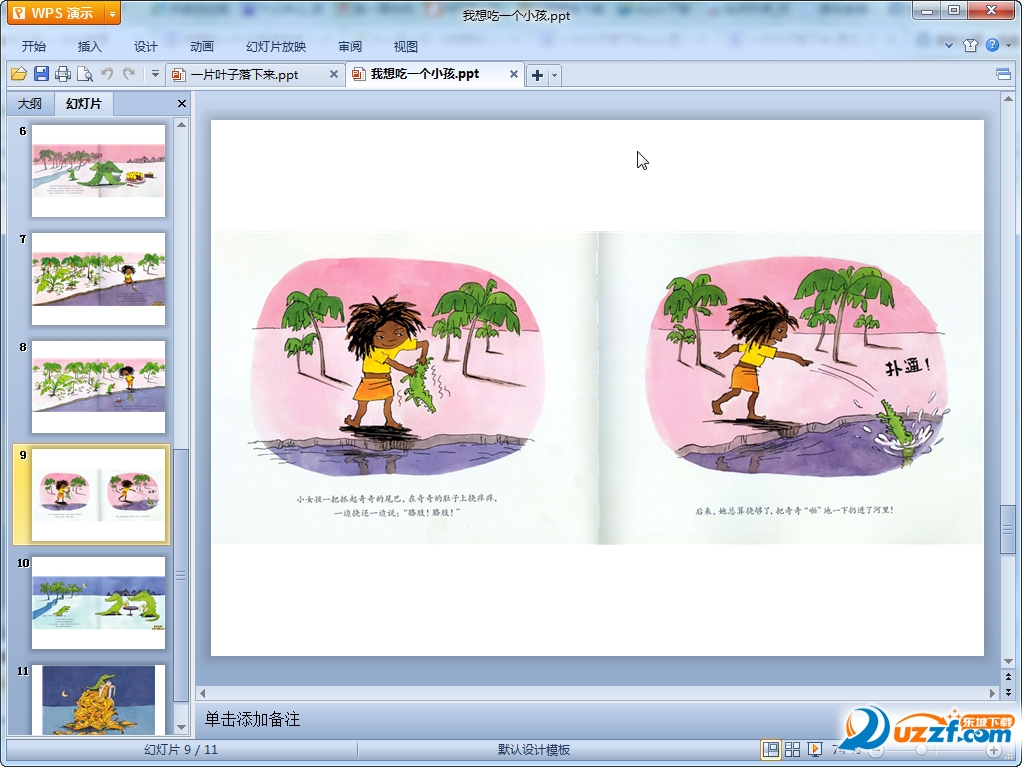
Task: Click the zoom slider handle
Action: (921, 750)
